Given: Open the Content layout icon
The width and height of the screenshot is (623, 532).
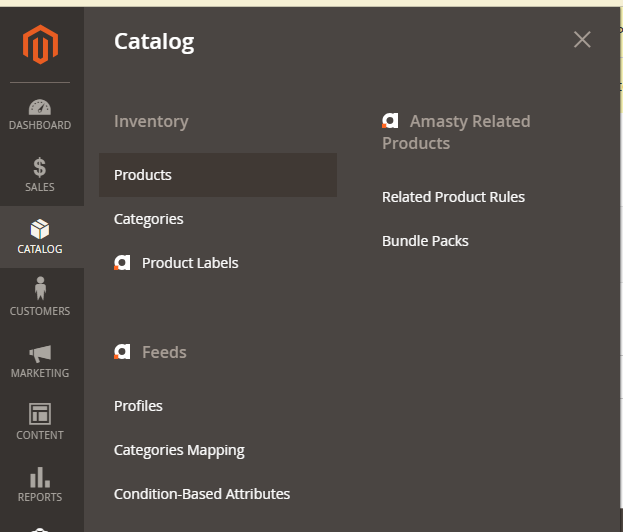Looking at the screenshot, I should coord(40,414).
